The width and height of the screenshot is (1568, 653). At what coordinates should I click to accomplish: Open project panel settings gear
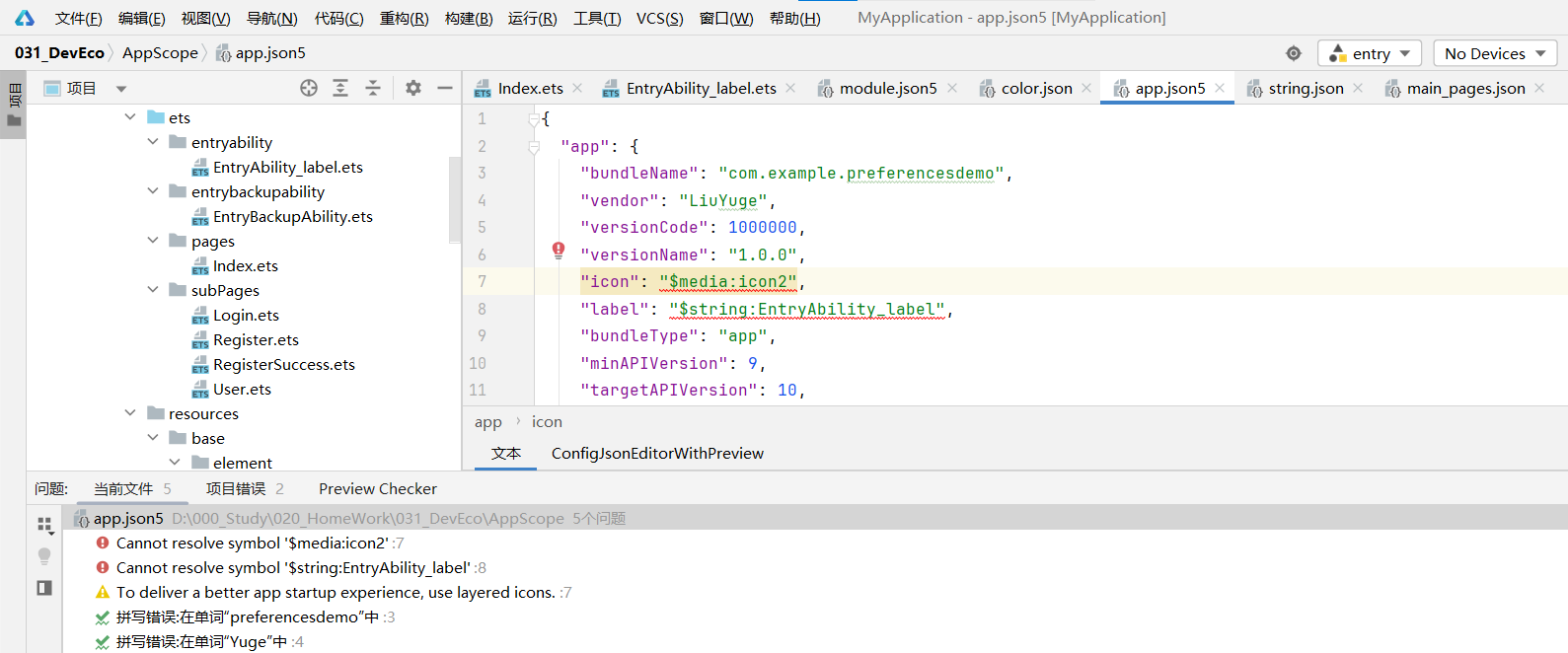pyautogui.click(x=413, y=88)
